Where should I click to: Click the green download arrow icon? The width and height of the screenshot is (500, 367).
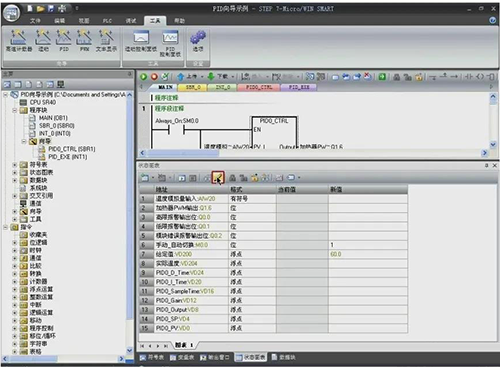[x=211, y=77]
